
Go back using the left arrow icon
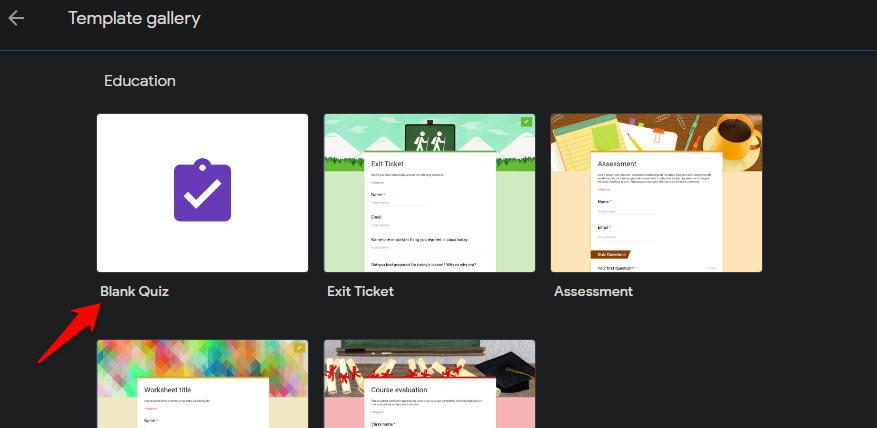pyautogui.click(x=16, y=18)
